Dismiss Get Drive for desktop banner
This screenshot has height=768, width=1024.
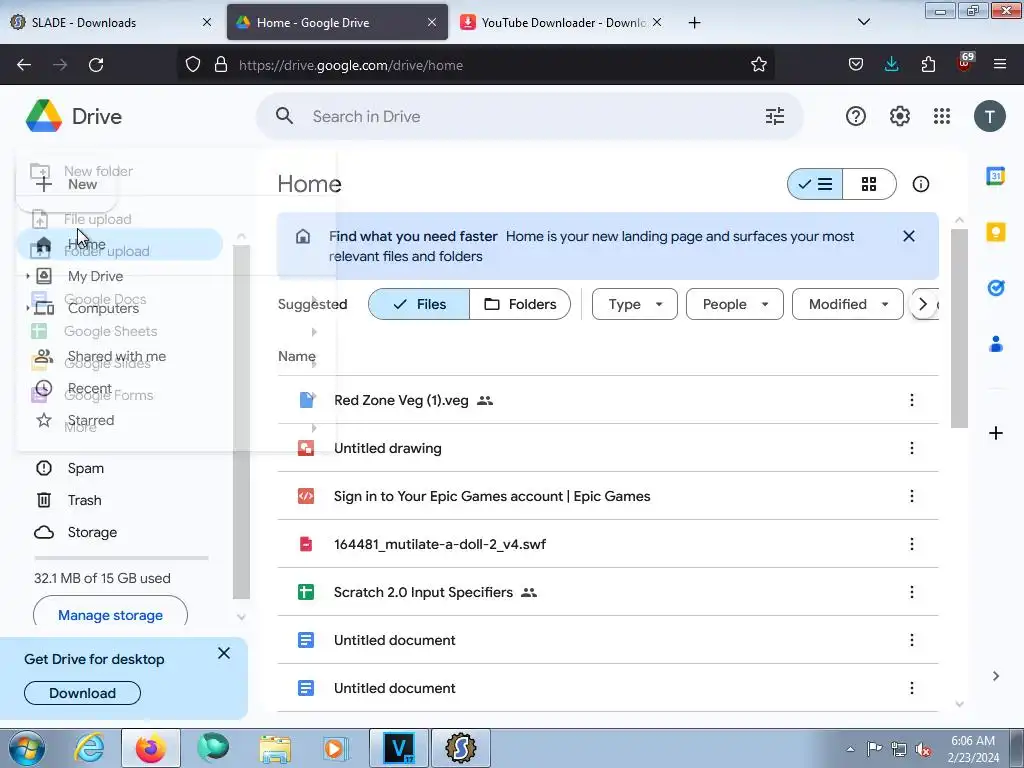(223, 653)
